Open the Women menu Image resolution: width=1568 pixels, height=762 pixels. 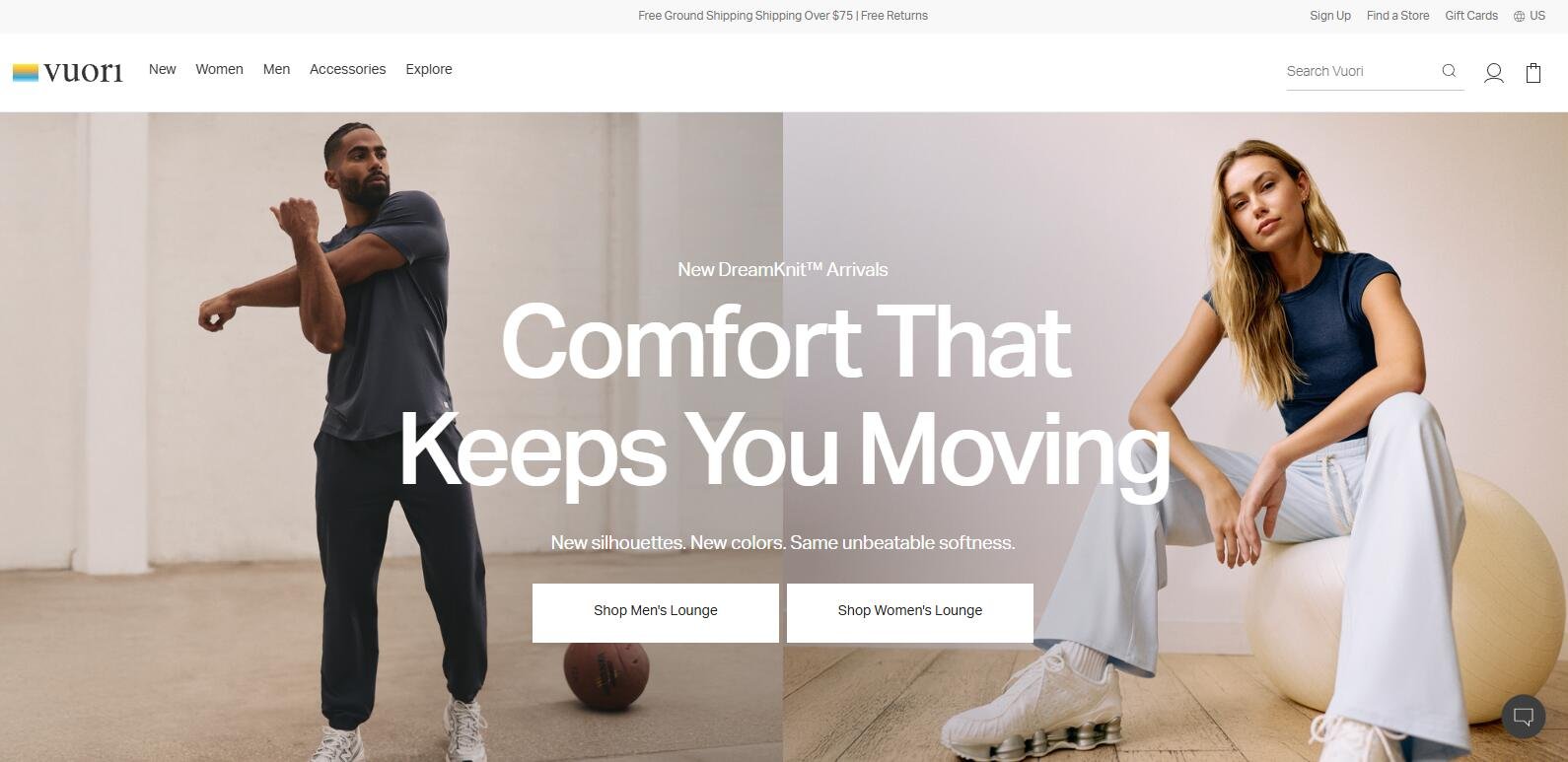pos(219,69)
